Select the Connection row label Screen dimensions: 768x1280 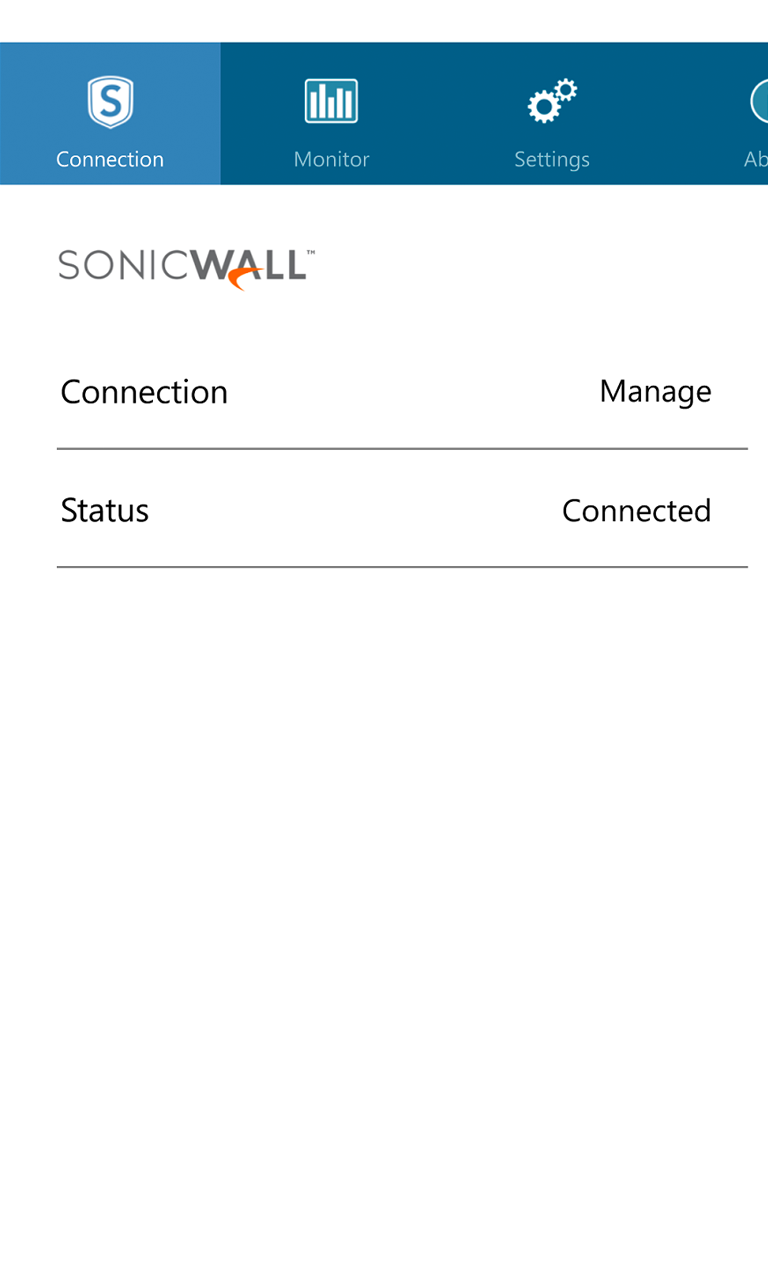(144, 391)
